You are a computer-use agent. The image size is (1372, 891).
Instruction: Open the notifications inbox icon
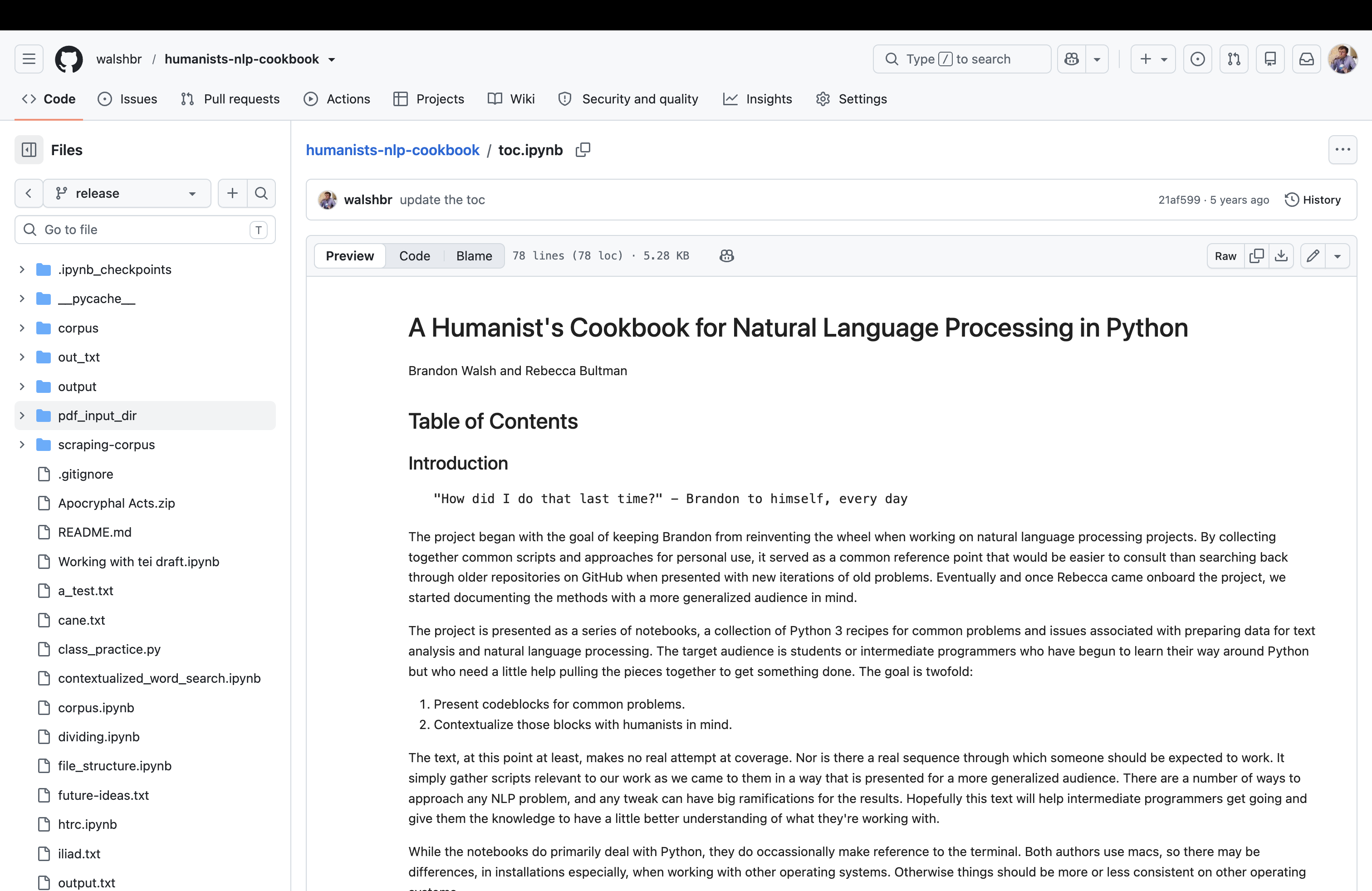[1306, 59]
